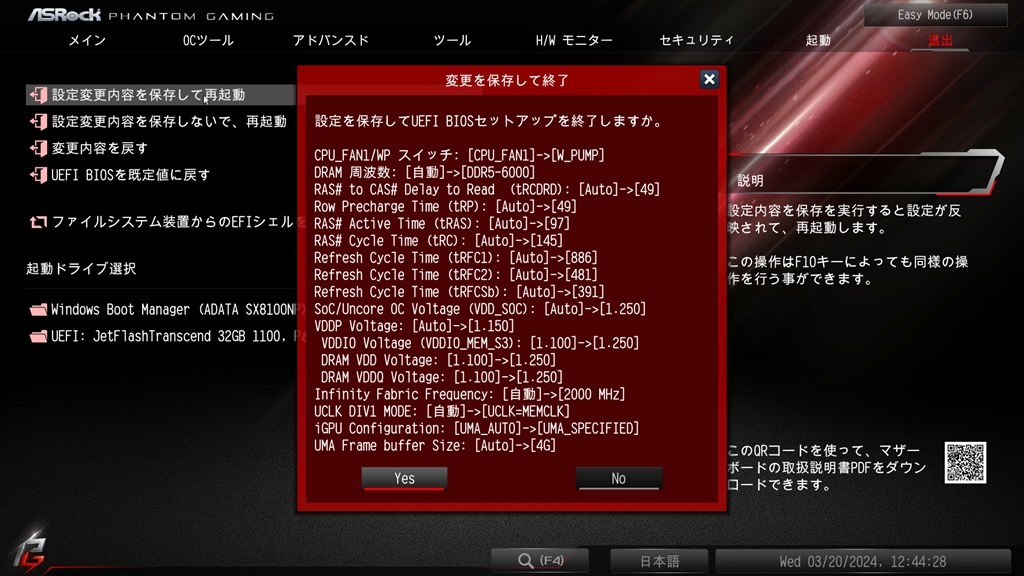Image resolution: width=1024 pixels, height=576 pixels.
Task: Click the VDDIO Voltage (VDDIO_MEM_S3) line
Action: coord(480,343)
